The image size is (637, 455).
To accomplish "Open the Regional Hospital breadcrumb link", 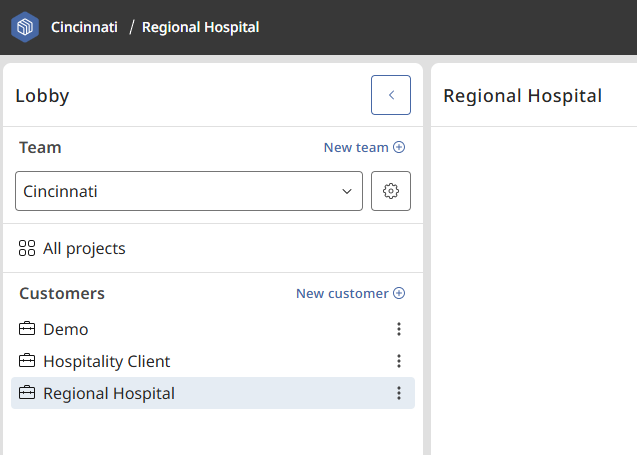I will pyautogui.click(x=200, y=27).
